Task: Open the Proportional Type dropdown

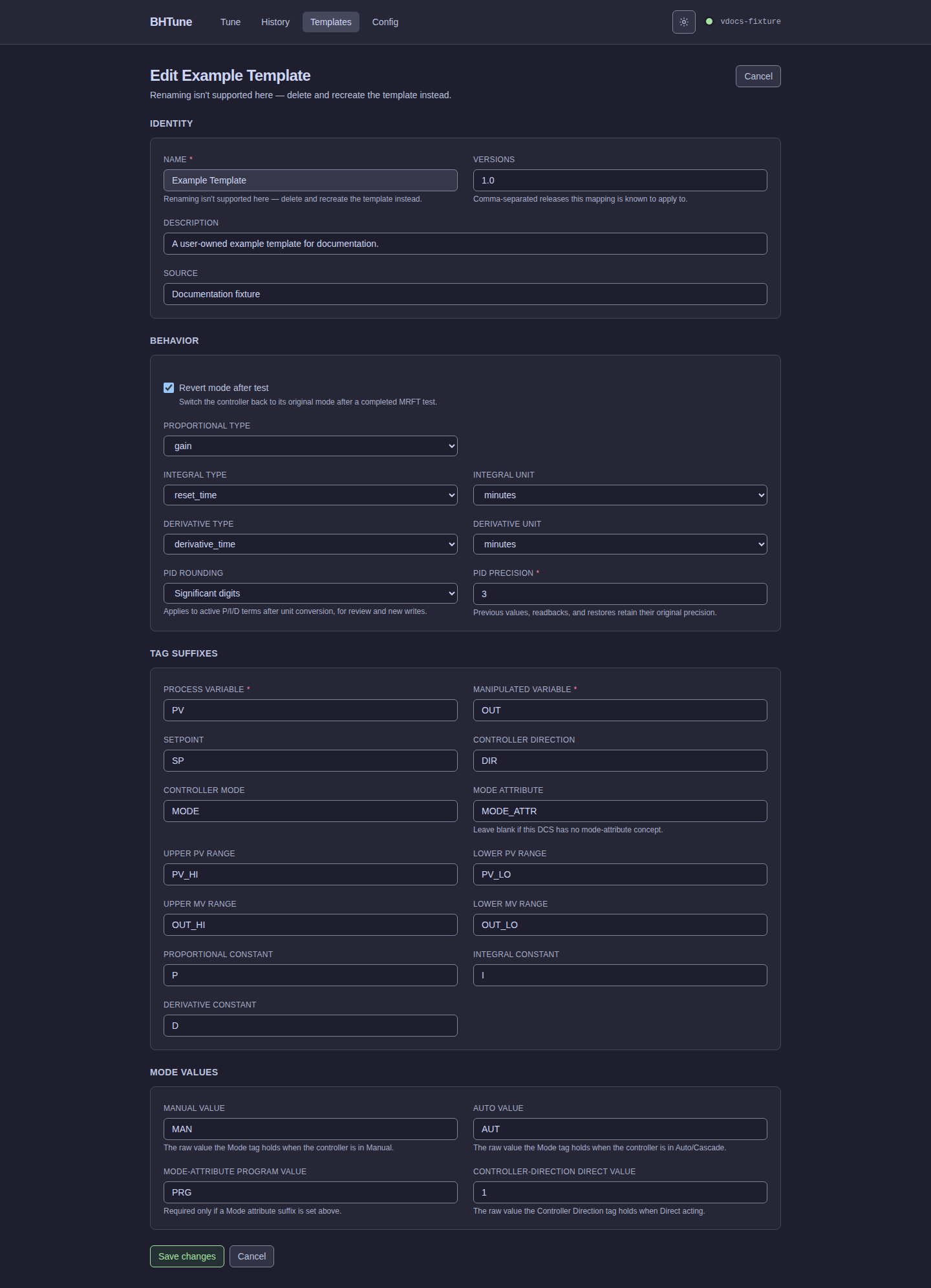Action: click(310, 446)
